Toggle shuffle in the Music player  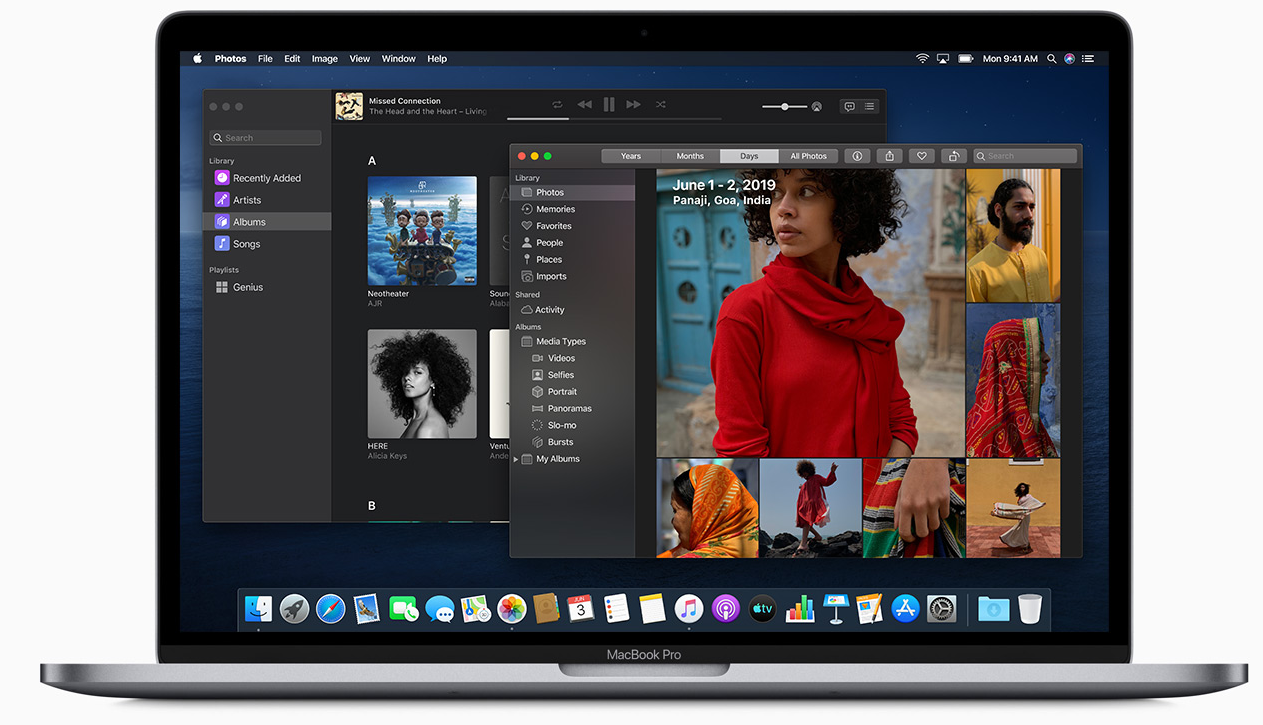coord(660,104)
